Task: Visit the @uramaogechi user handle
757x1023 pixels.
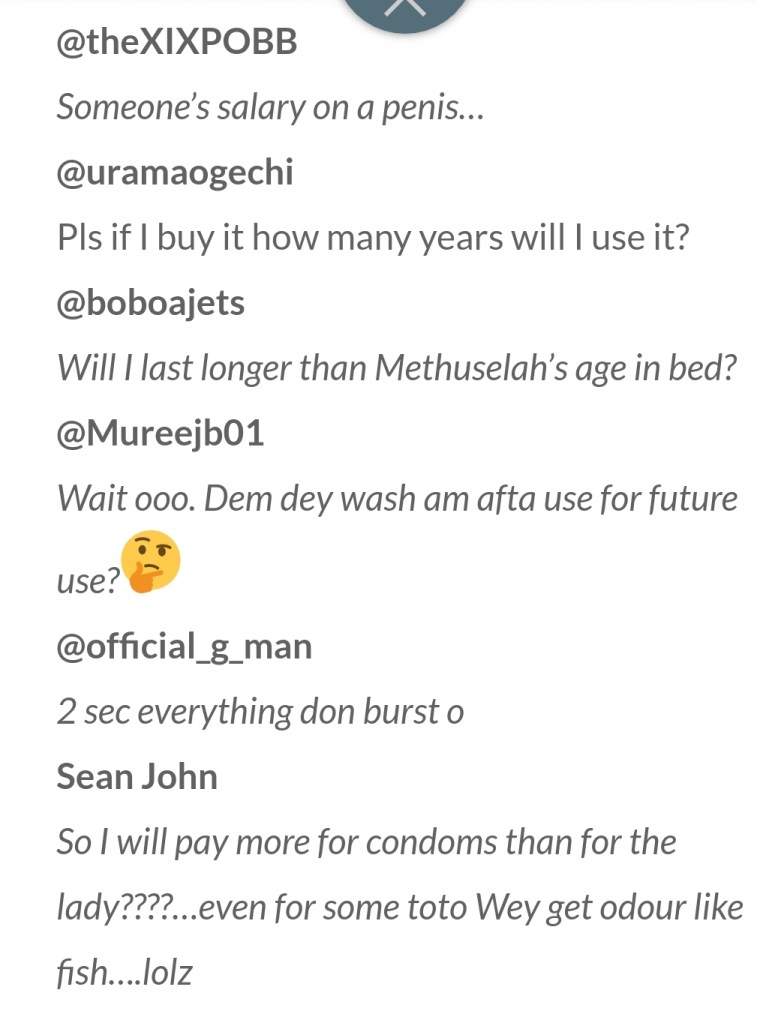Action: point(175,172)
